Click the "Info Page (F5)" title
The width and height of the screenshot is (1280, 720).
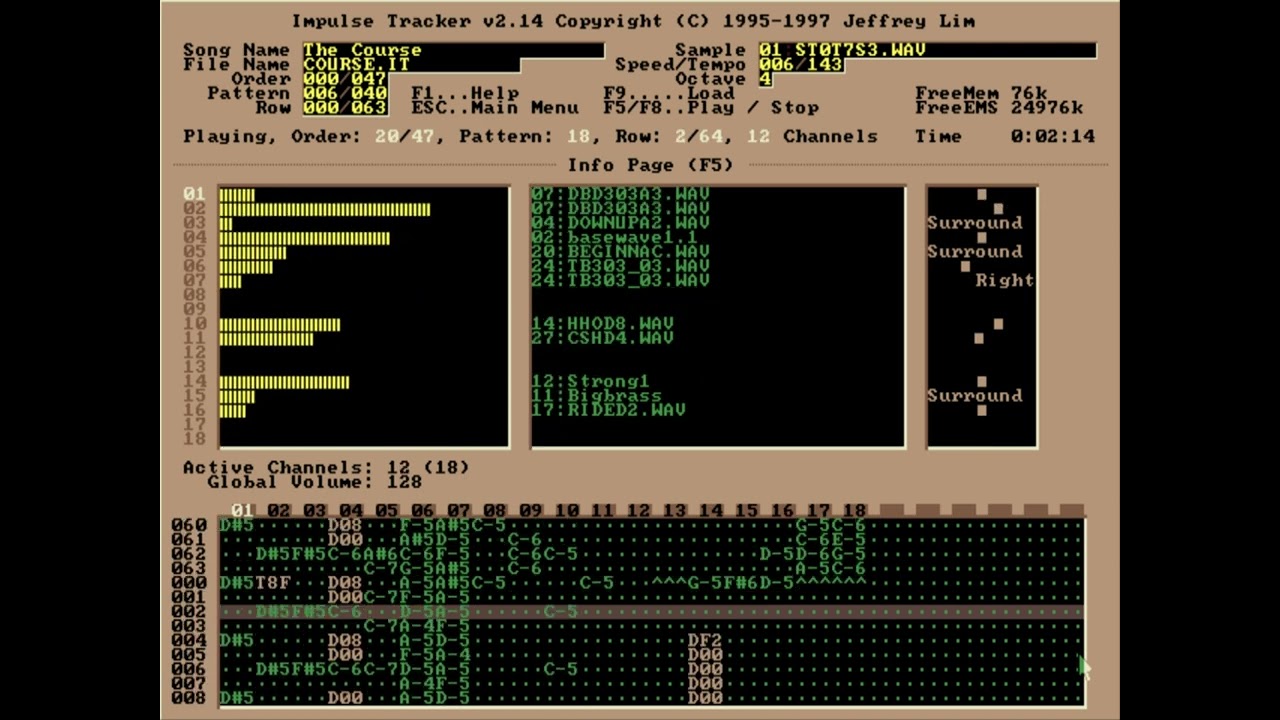pos(651,165)
